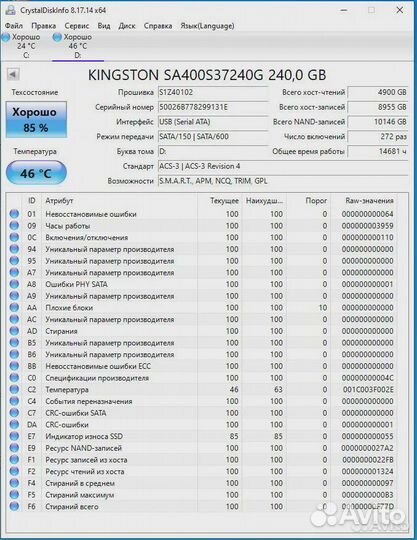This screenshot has width=417, height=540.
Task: Select the Индикатор износа SSD attribute text
Action: tap(84, 436)
